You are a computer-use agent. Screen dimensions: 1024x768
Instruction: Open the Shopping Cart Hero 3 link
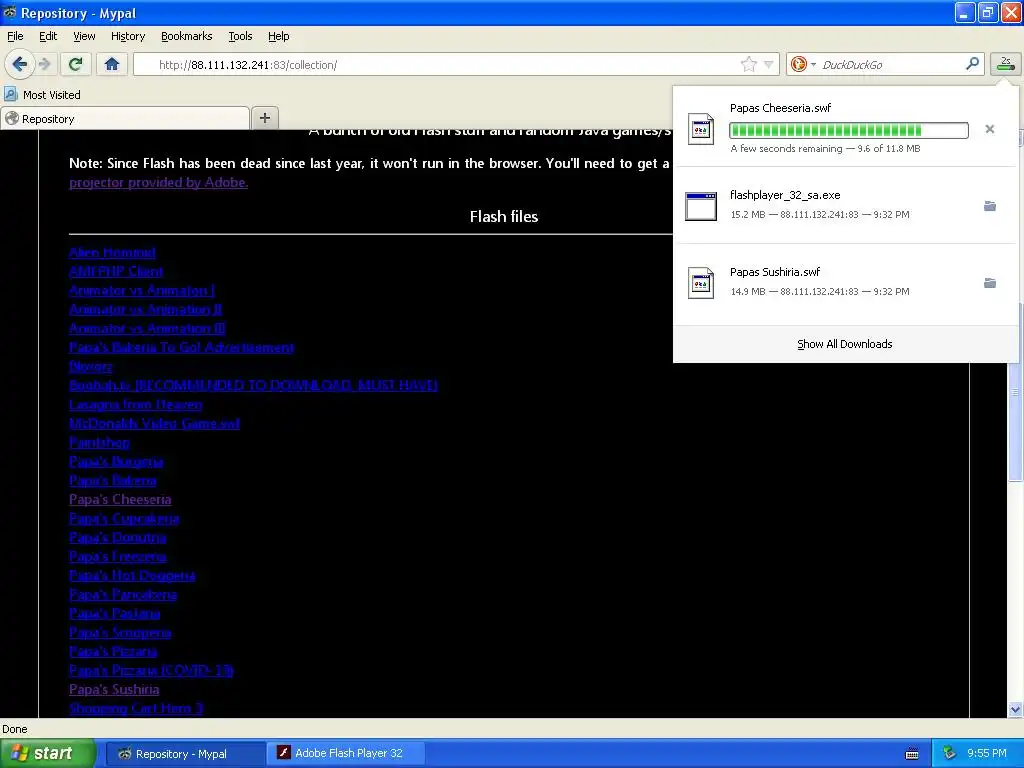pyautogui.click(x=136, y=707)
